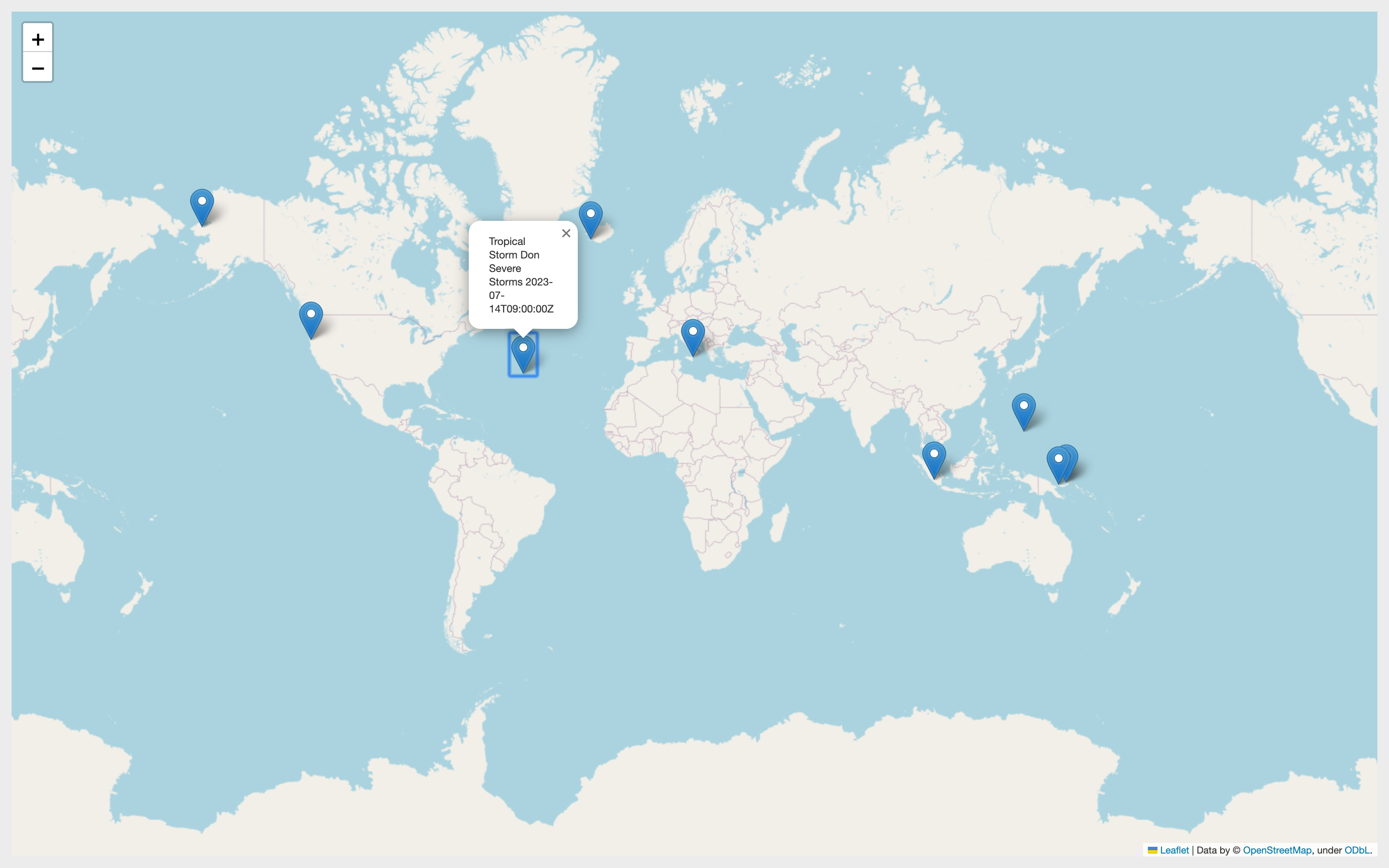Open the ODbL license link
This screenshot has height=868, width=1389.
1356,850
